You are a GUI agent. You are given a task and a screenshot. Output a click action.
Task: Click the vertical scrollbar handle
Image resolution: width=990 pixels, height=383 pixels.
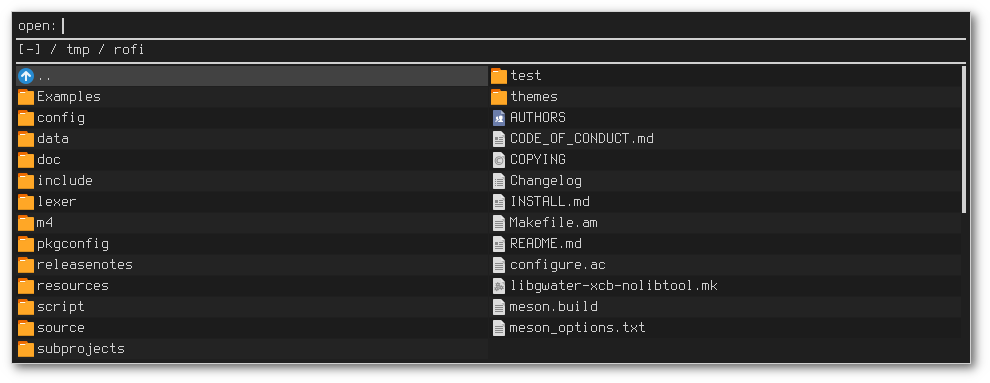tap(963, 139)
